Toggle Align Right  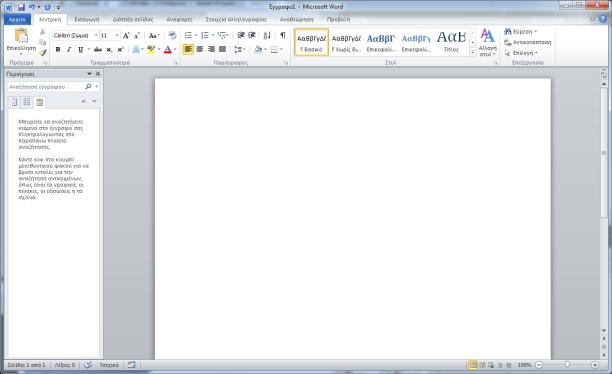point(211,50)
